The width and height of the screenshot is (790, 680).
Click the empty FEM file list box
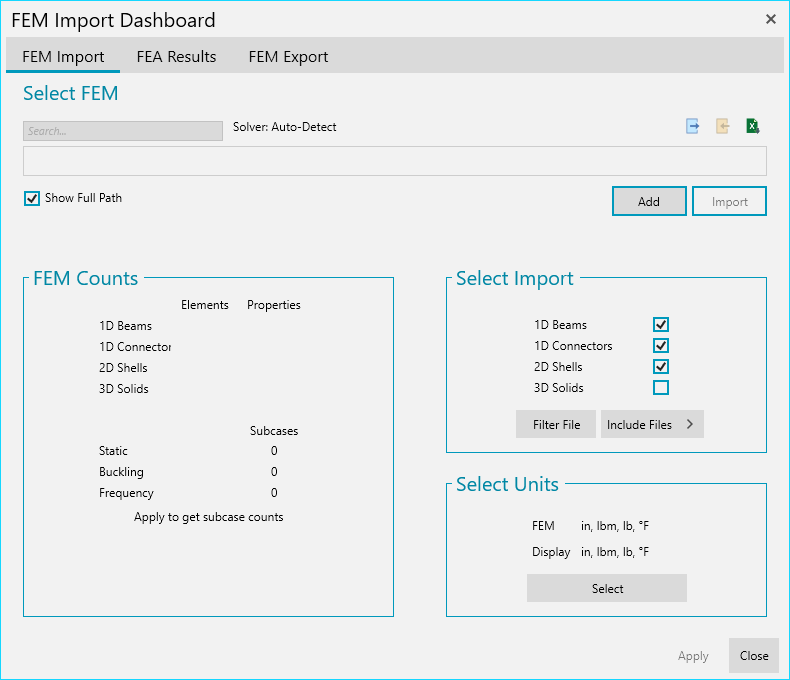click(x=395, y=161)
